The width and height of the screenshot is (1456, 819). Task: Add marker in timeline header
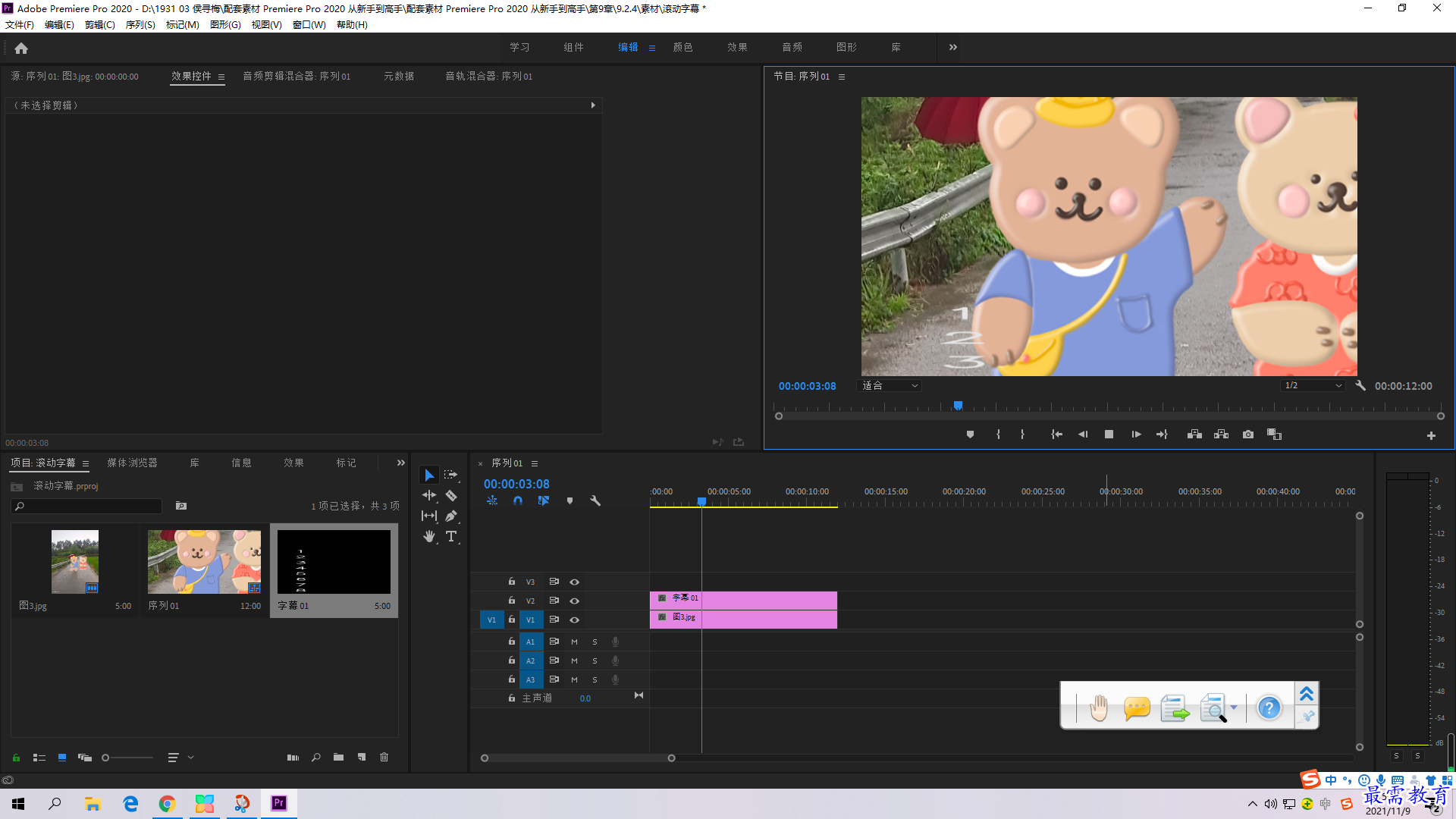click(570, 500)
